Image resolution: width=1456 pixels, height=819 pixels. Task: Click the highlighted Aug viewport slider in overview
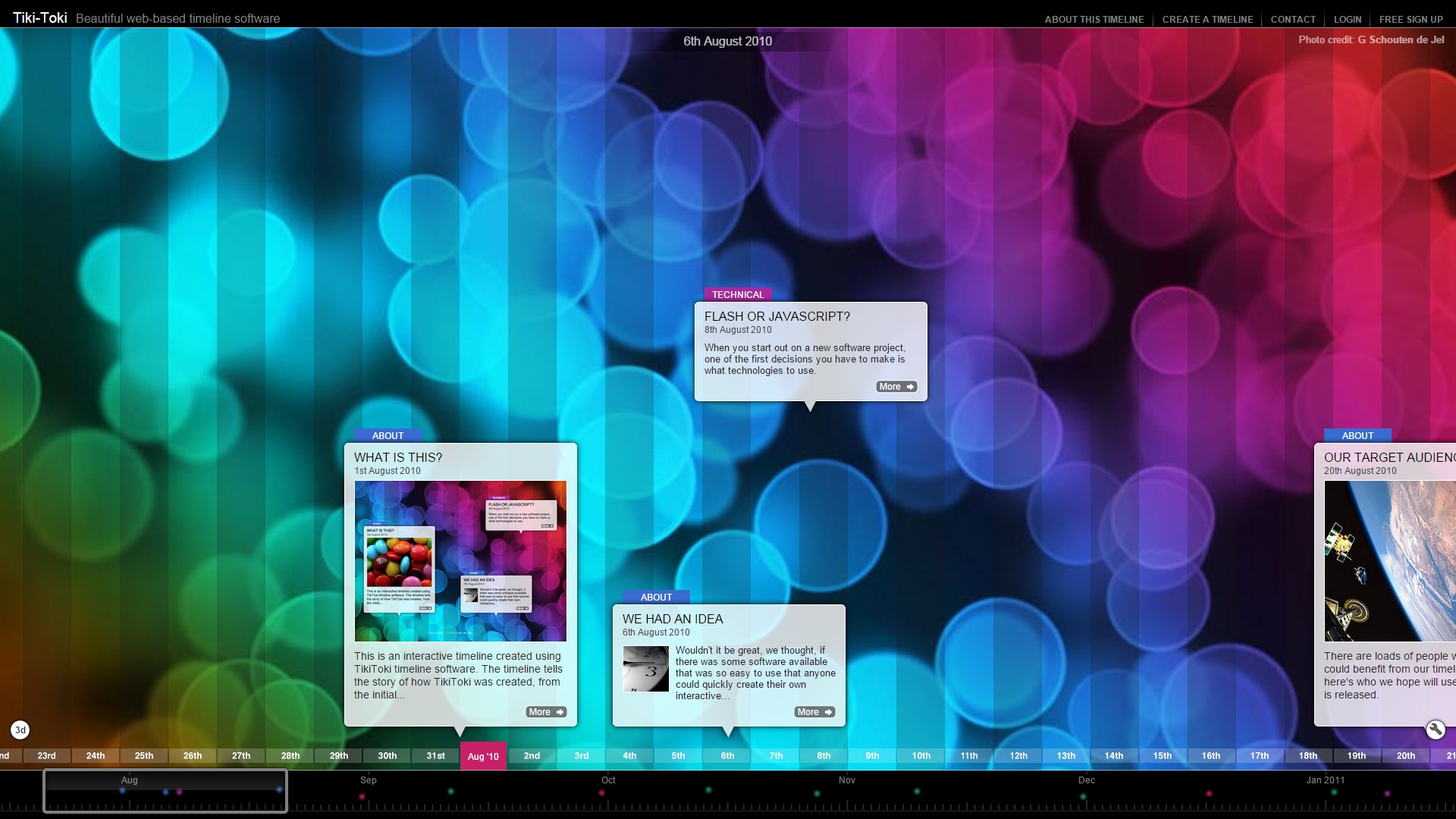(165, 791)
